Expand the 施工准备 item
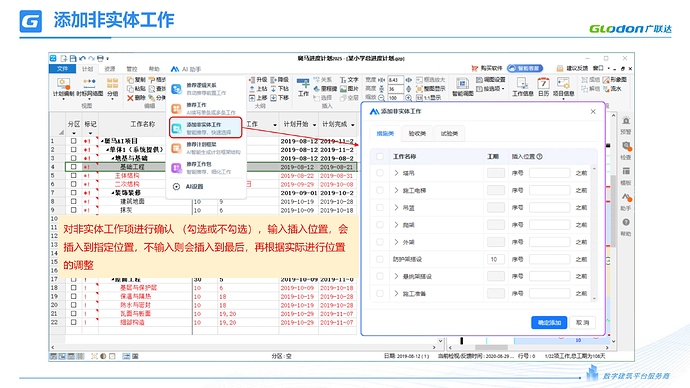Image resolution: width=690 pixels, height=388 pixels. 396,293
